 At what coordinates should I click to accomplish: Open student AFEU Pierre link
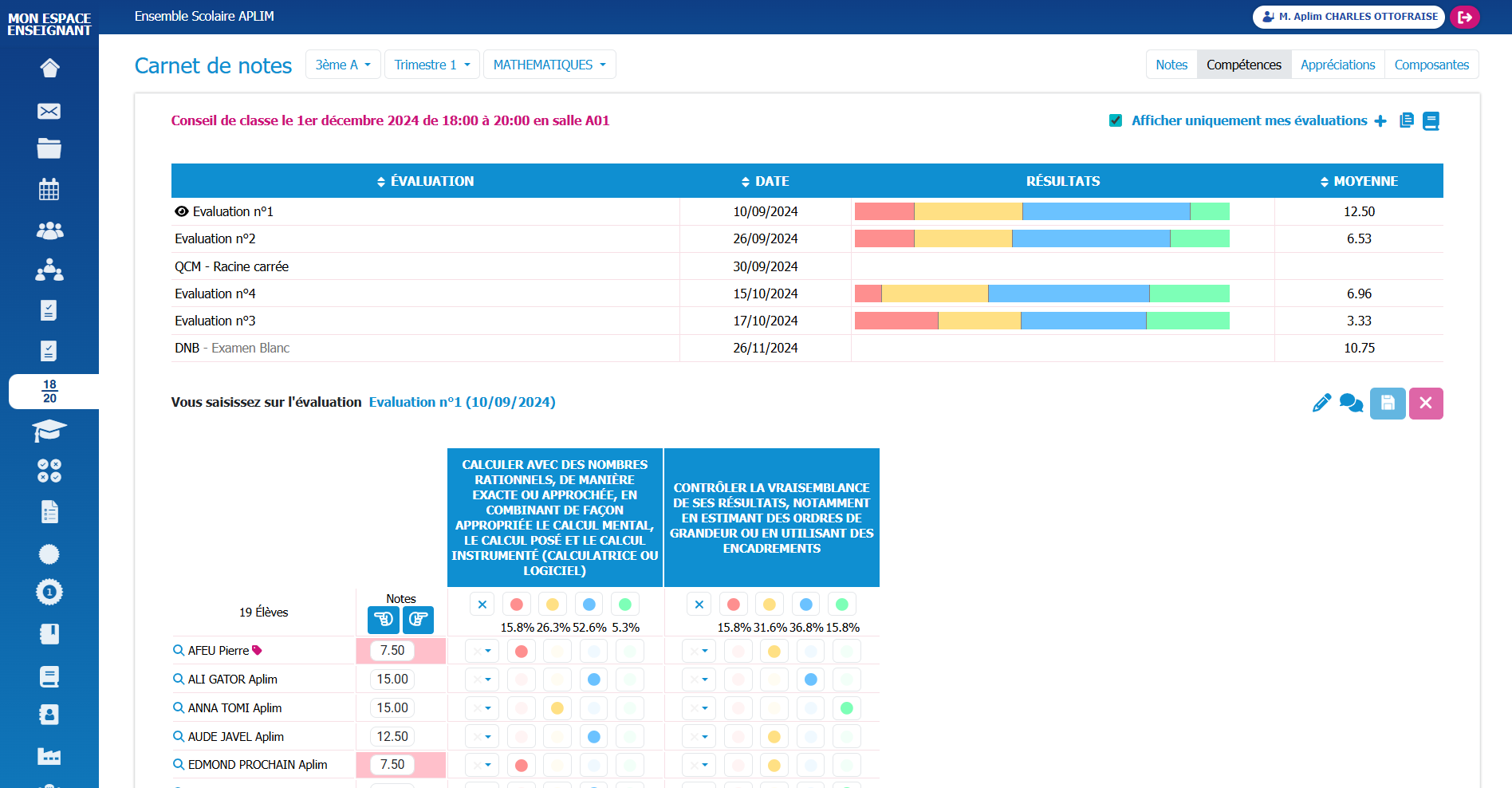click(x=219, y=651)
